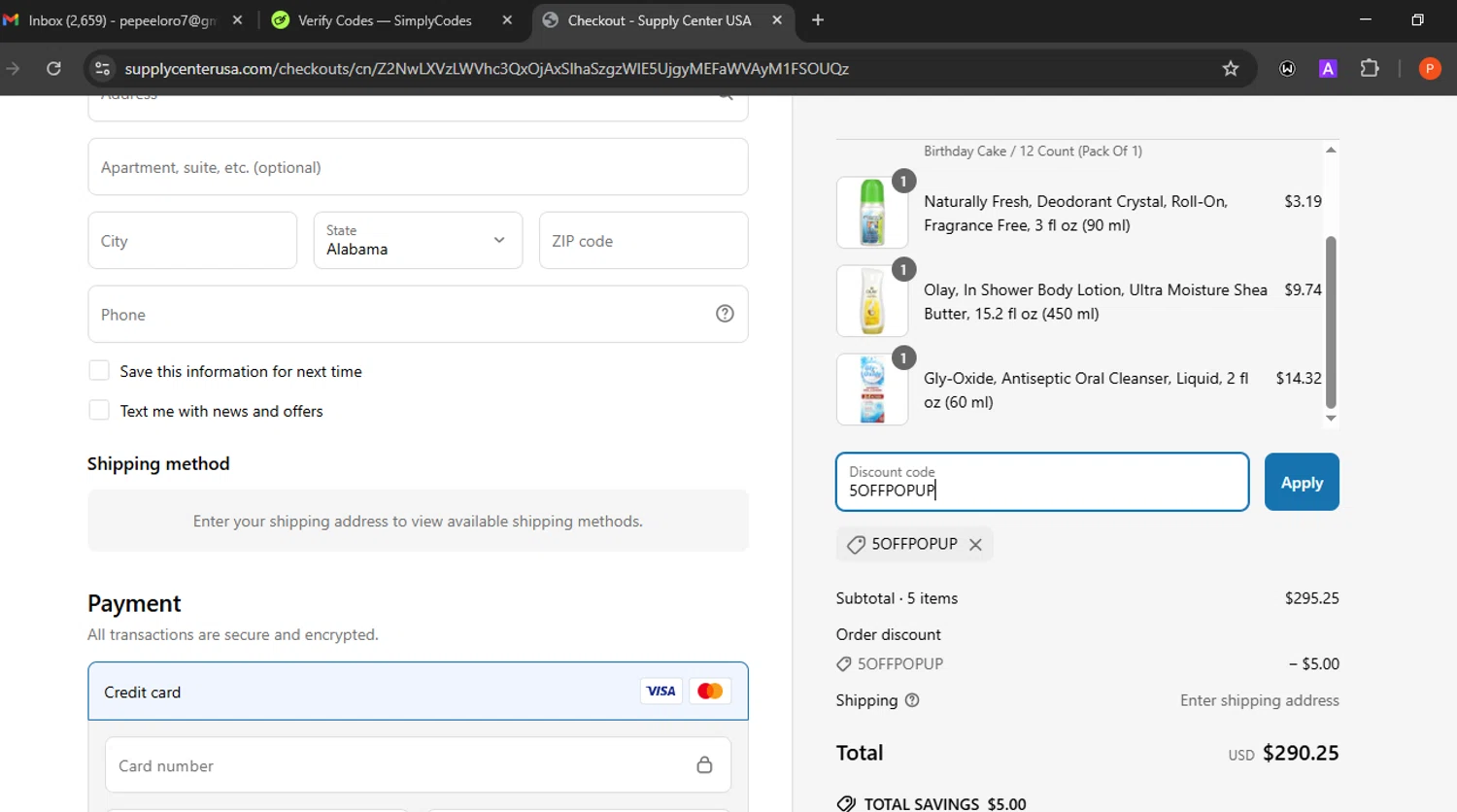Remove the 5OFFPOPUP discount tag
The height and width of the screenshot is (812, 1457).
pyautogui.click(x=975, y=545)
